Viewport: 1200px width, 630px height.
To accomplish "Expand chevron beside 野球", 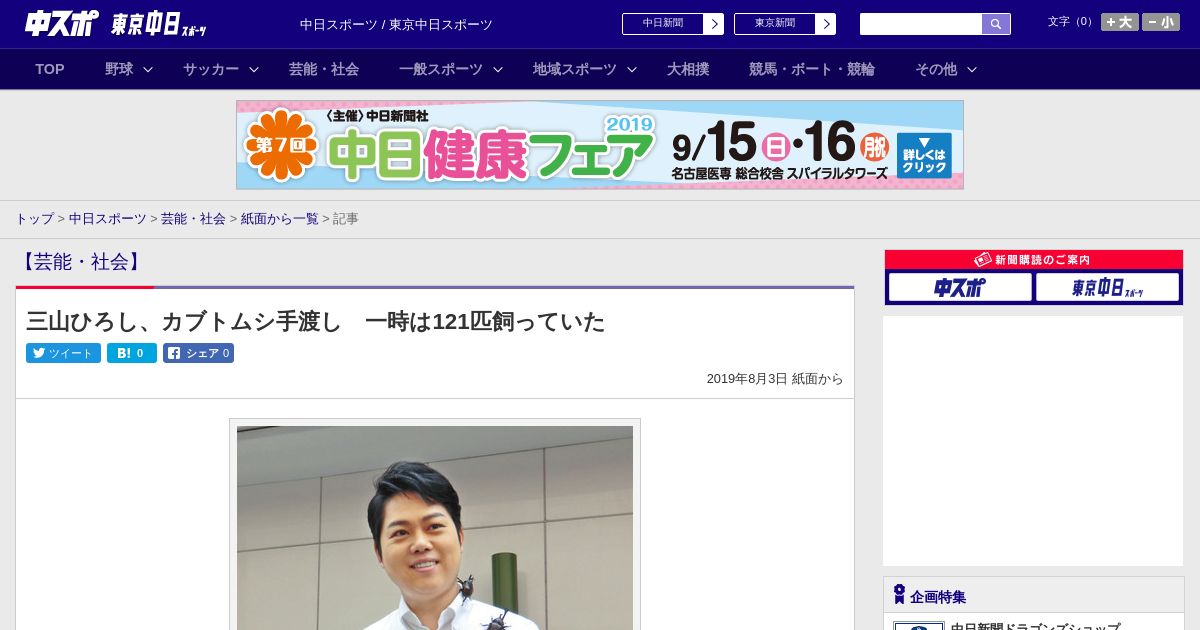I will pos(148,70).
